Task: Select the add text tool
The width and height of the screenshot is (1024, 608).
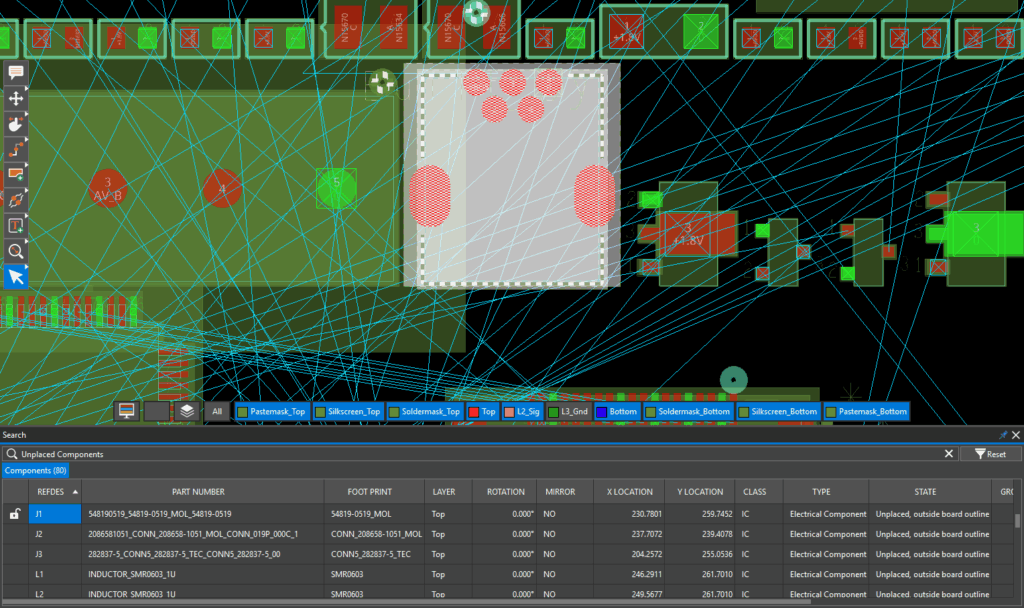Action: pyautogui.click(x=14, y=226)
